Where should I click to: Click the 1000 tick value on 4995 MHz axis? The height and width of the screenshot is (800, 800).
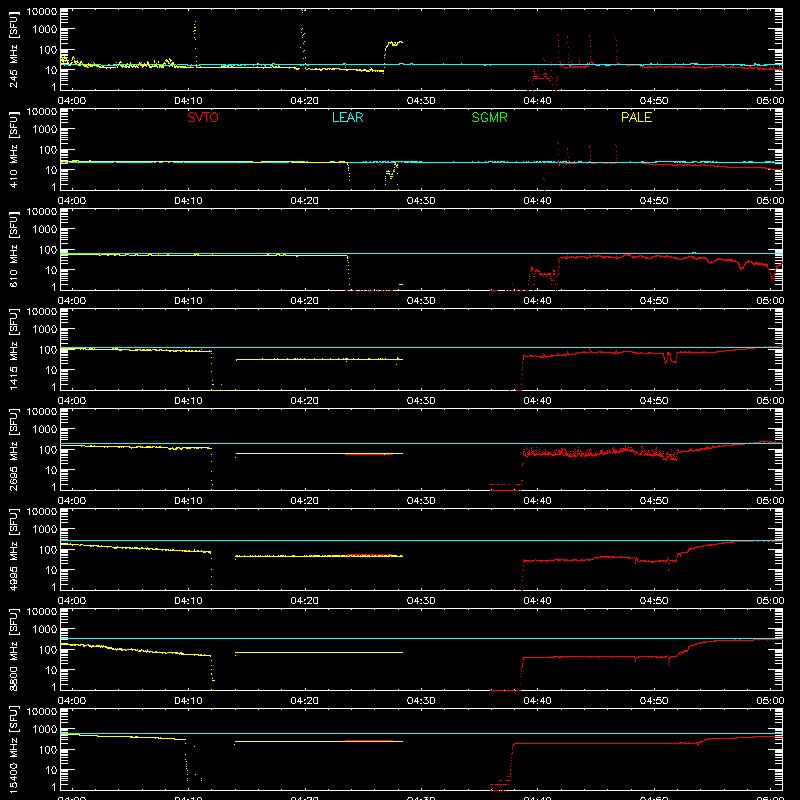tap(45, 530)
